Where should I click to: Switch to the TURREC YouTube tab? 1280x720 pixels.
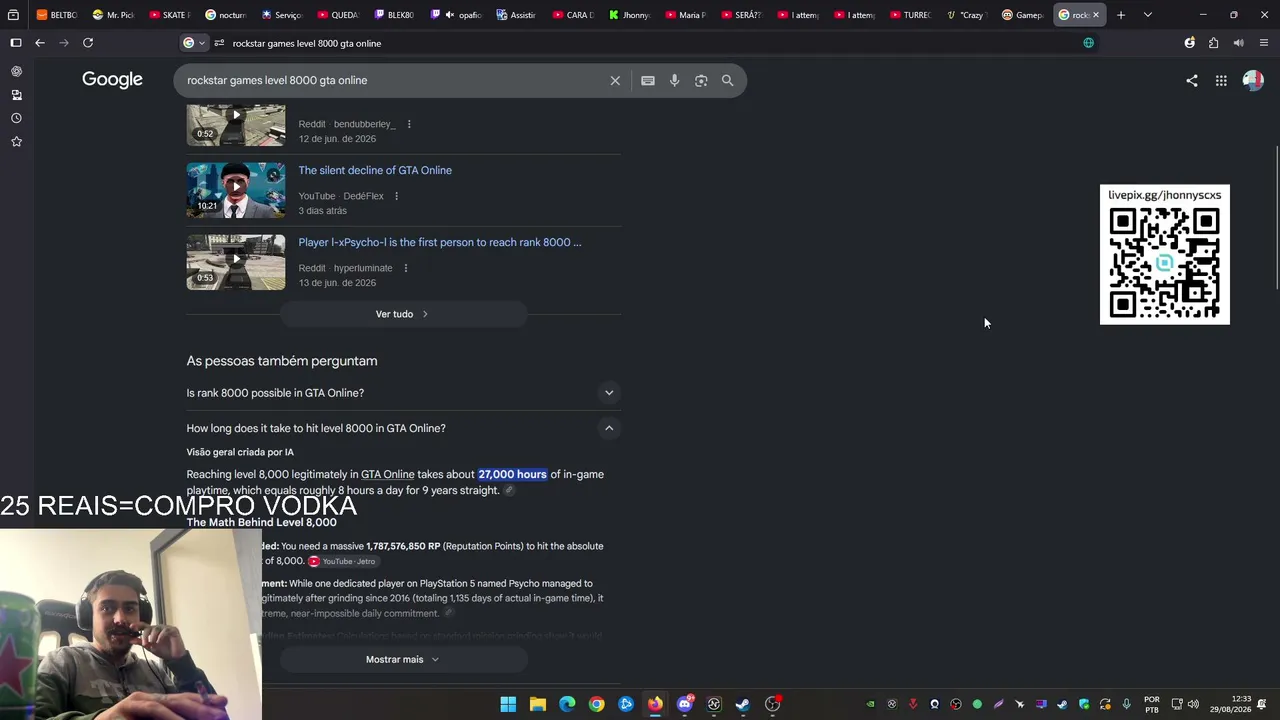[x=910, y=15]
